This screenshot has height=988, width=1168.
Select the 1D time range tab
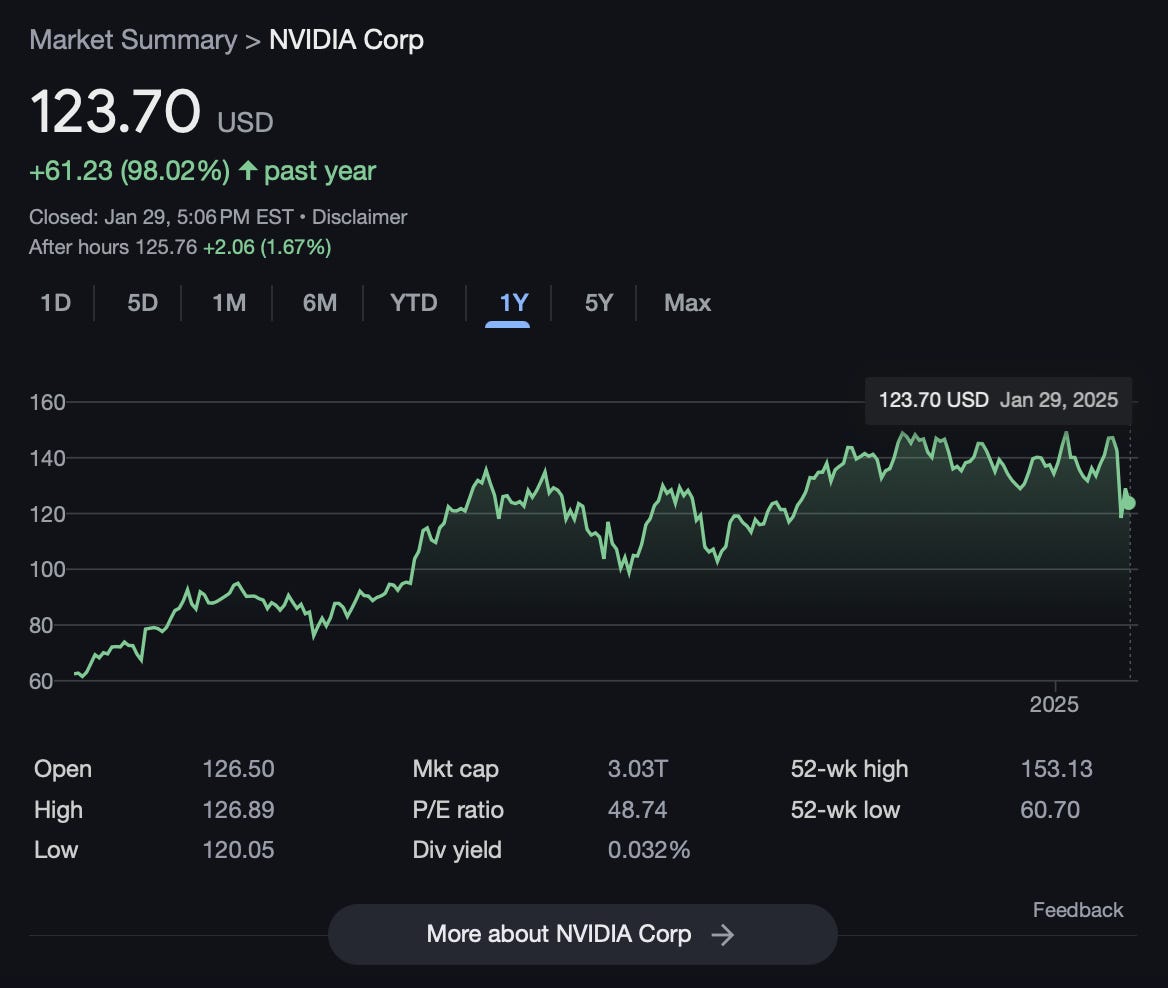(x=56, y=303)
